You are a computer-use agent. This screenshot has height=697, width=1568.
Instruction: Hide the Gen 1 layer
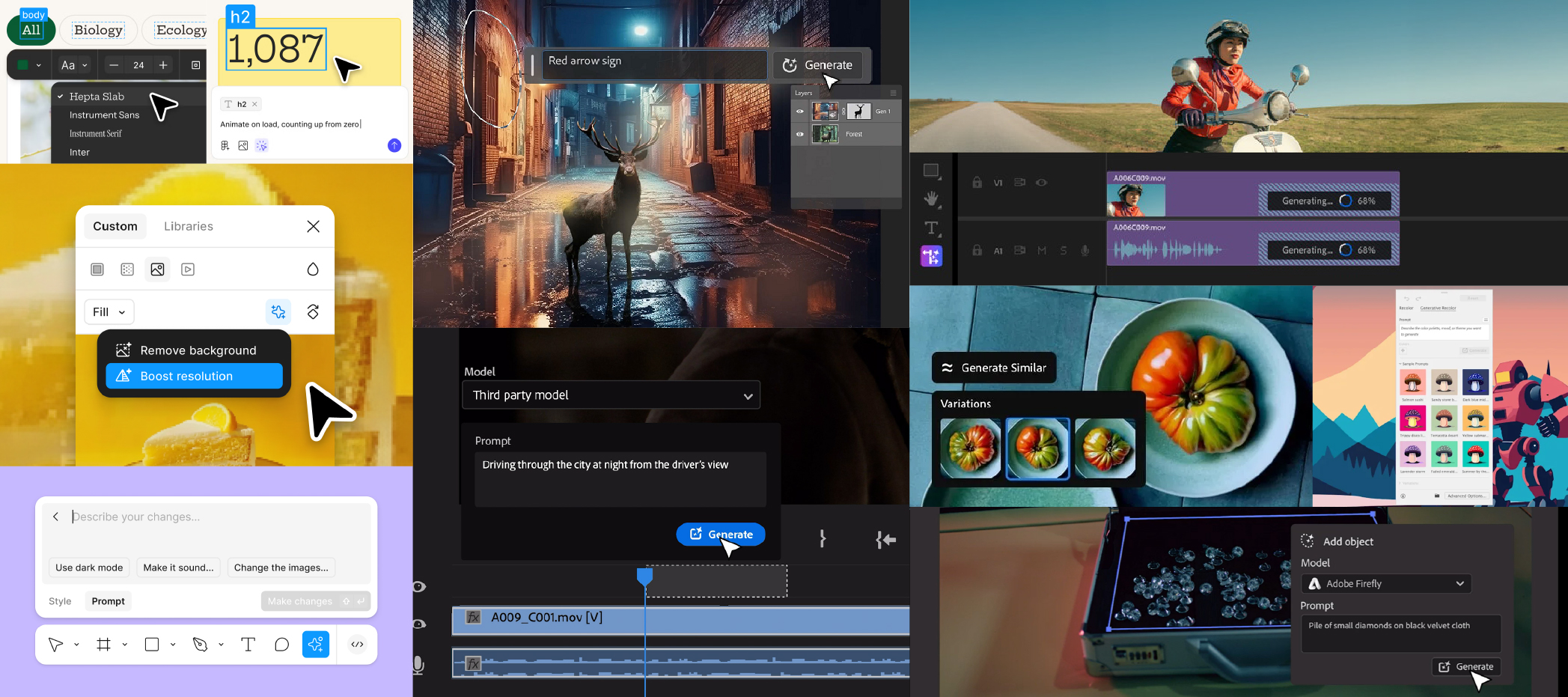tap(799, 111)
